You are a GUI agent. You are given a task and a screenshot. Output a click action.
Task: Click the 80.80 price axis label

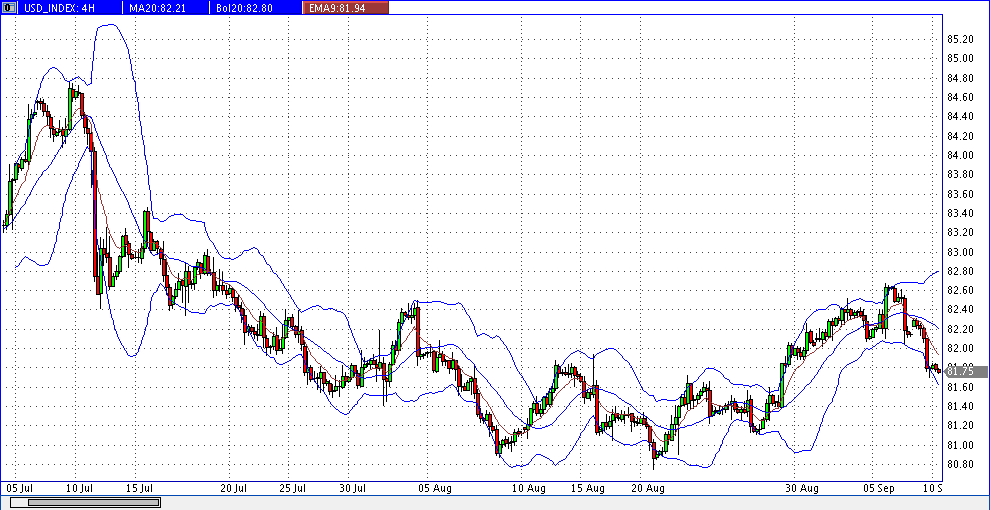point(960,465)
